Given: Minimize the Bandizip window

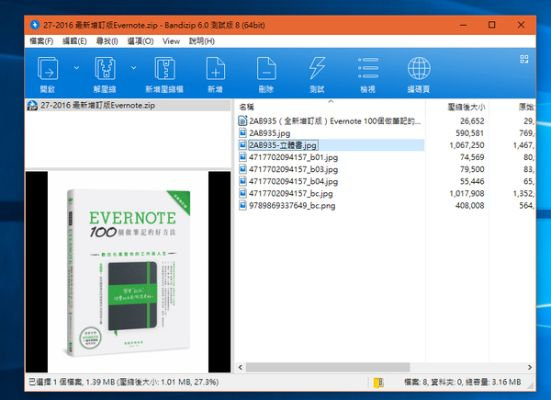Looking at the screenshot, I should [x=464, y=25].
